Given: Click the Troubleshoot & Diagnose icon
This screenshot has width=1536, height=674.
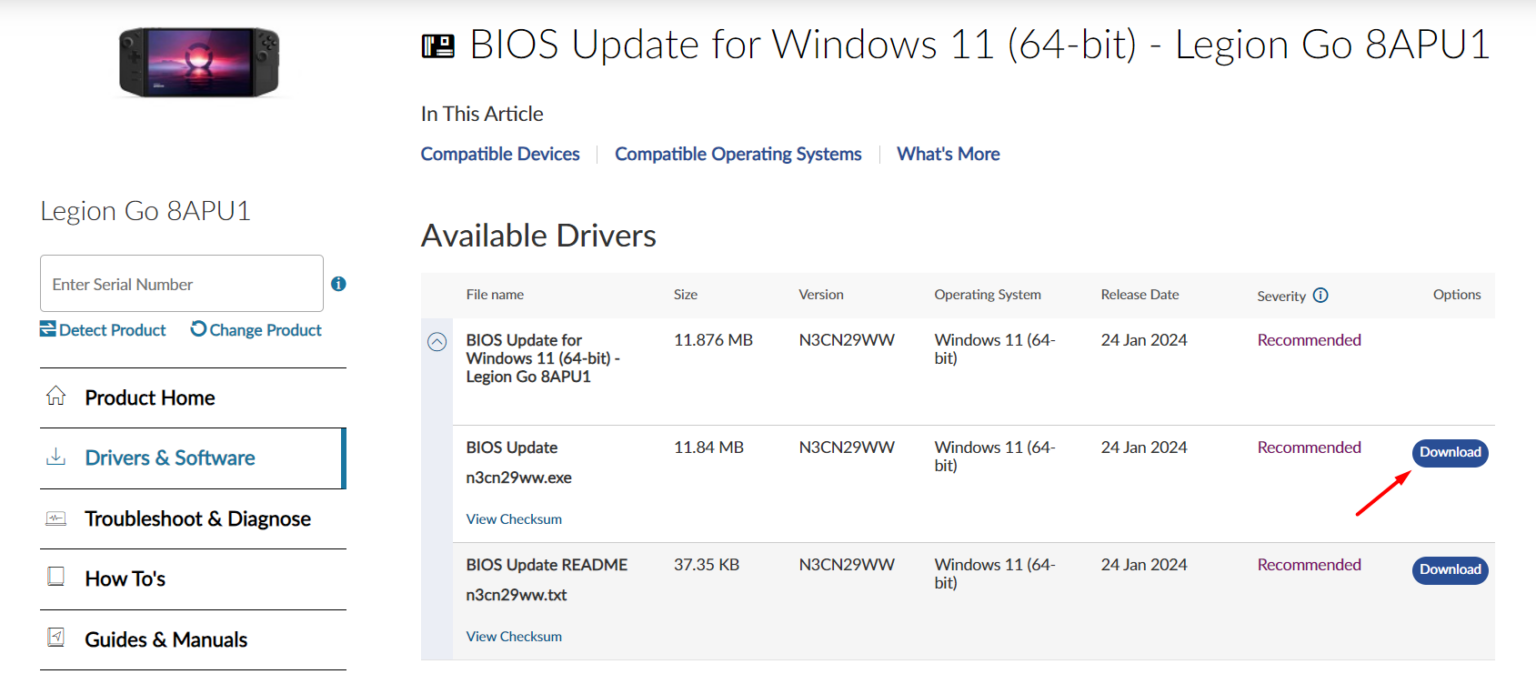Looking at the screenshot, I should [x=56, y=519].
